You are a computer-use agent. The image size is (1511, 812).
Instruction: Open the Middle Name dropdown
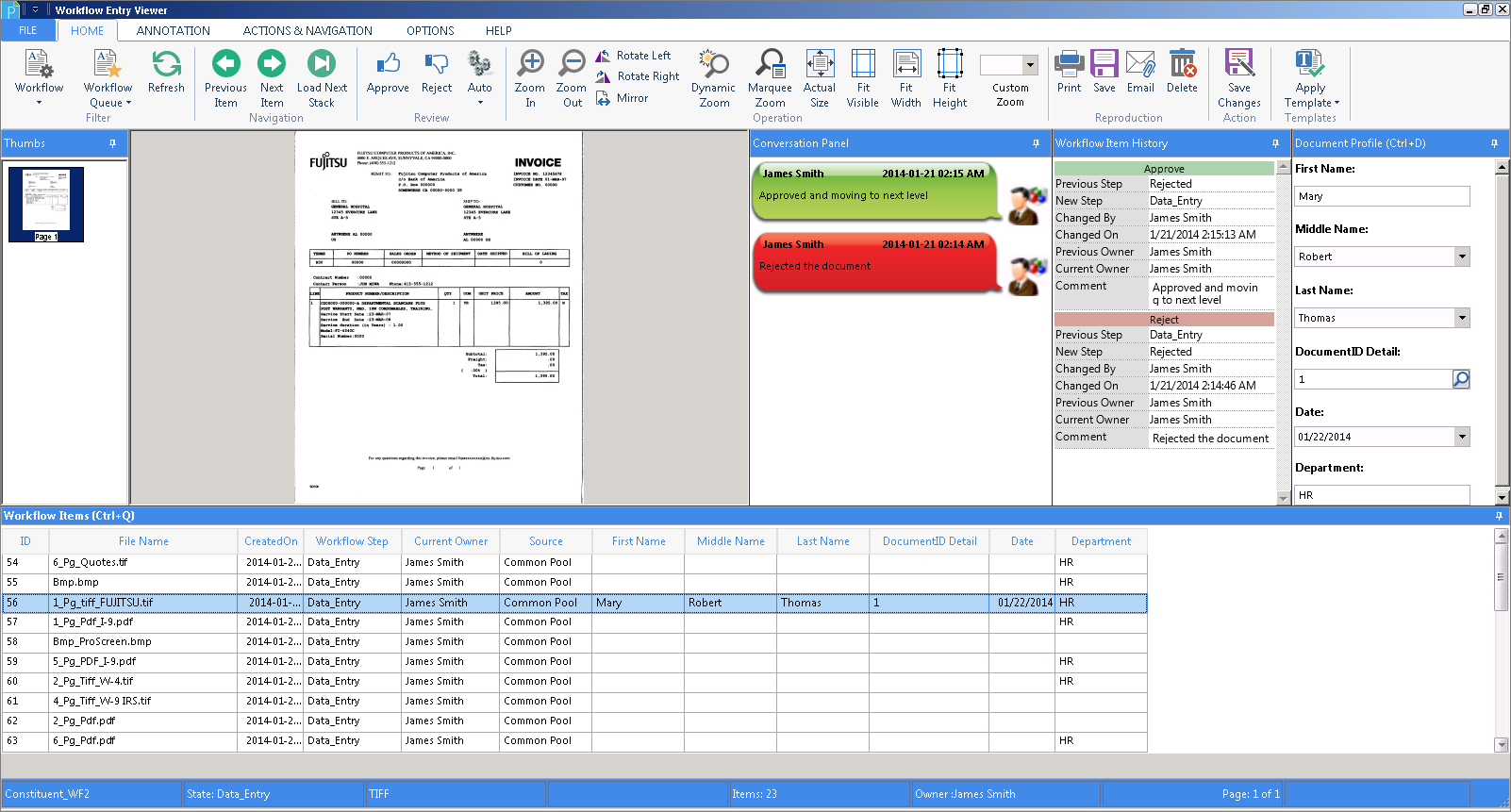[x=1462, y=257]
